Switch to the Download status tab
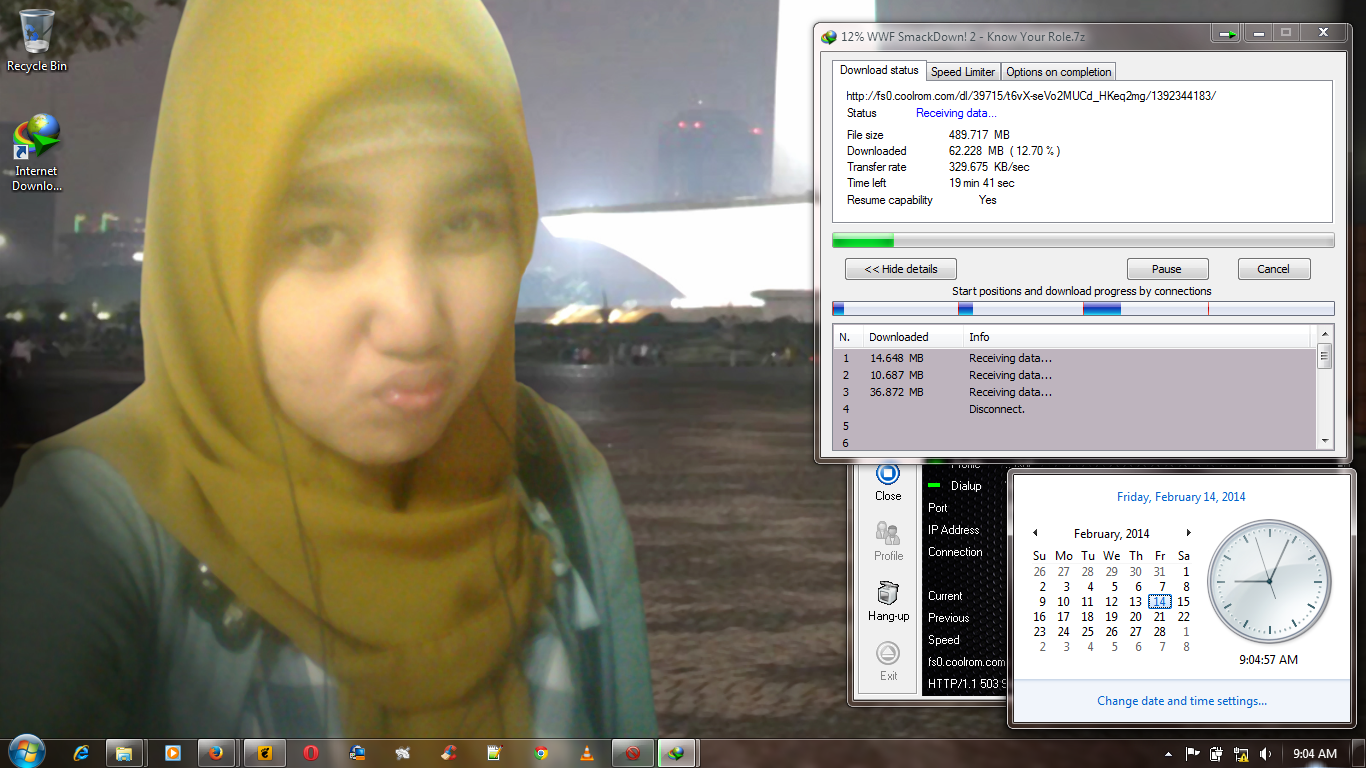This screenshot has width=1366, height=768. pos(879,71)
